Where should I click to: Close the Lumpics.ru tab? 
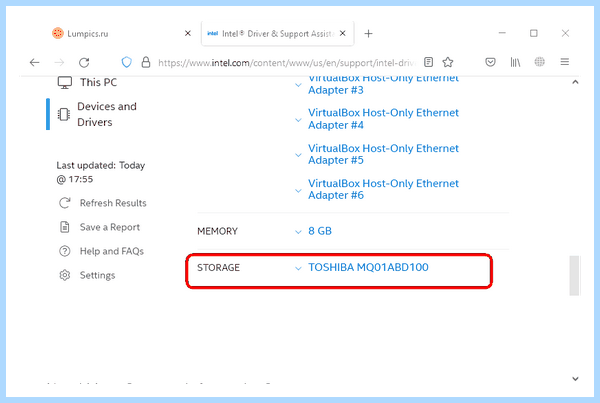188,33
